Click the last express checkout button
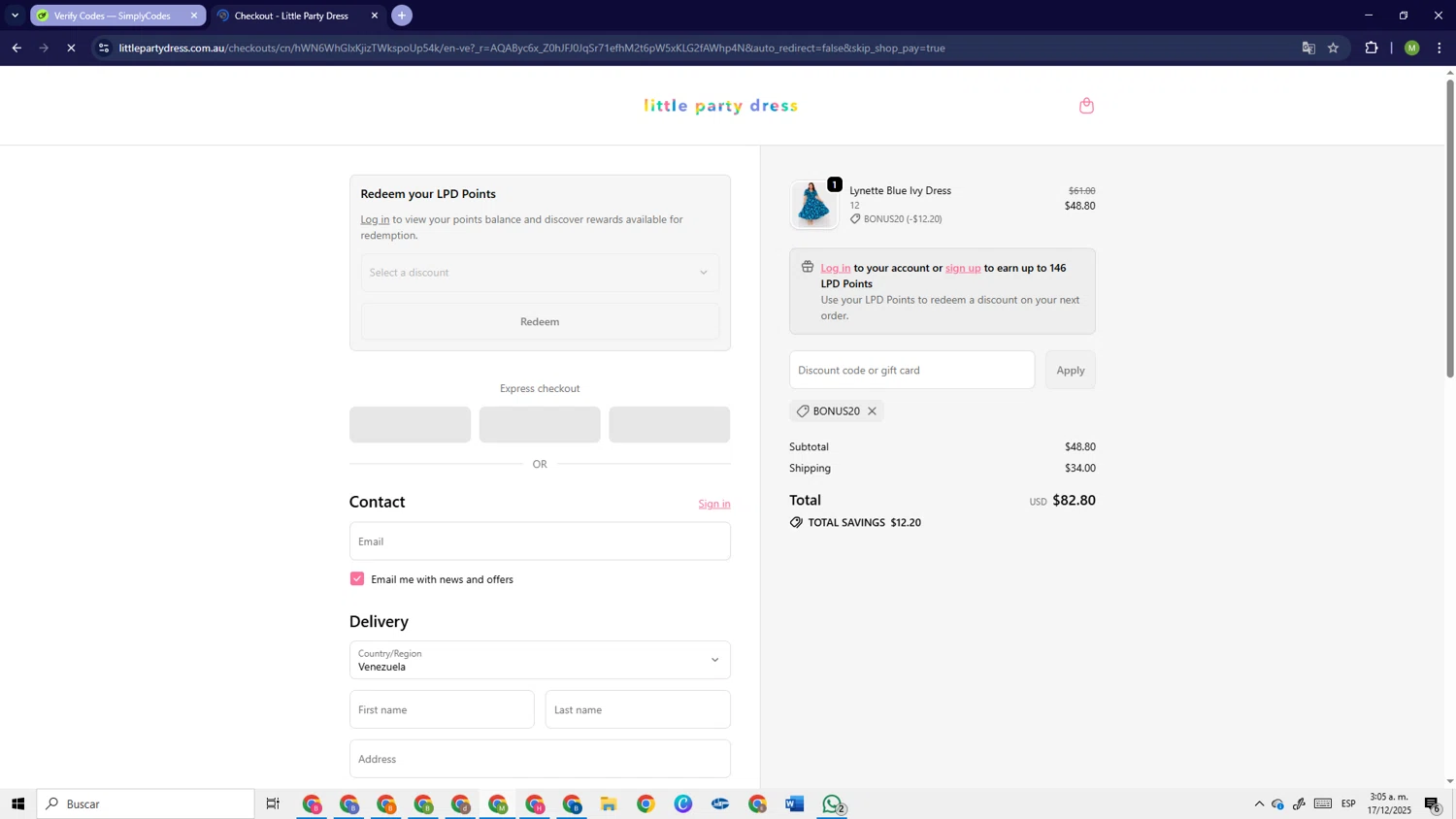Screen dimensions: 1456x819 click(x=670, y=425)
